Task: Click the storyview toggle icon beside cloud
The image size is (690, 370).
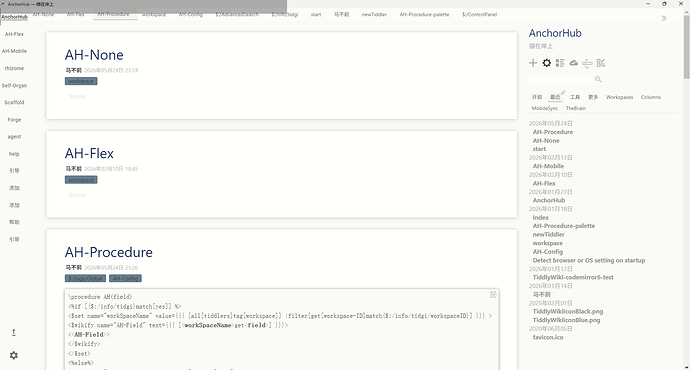Action: tap(587, 63)
